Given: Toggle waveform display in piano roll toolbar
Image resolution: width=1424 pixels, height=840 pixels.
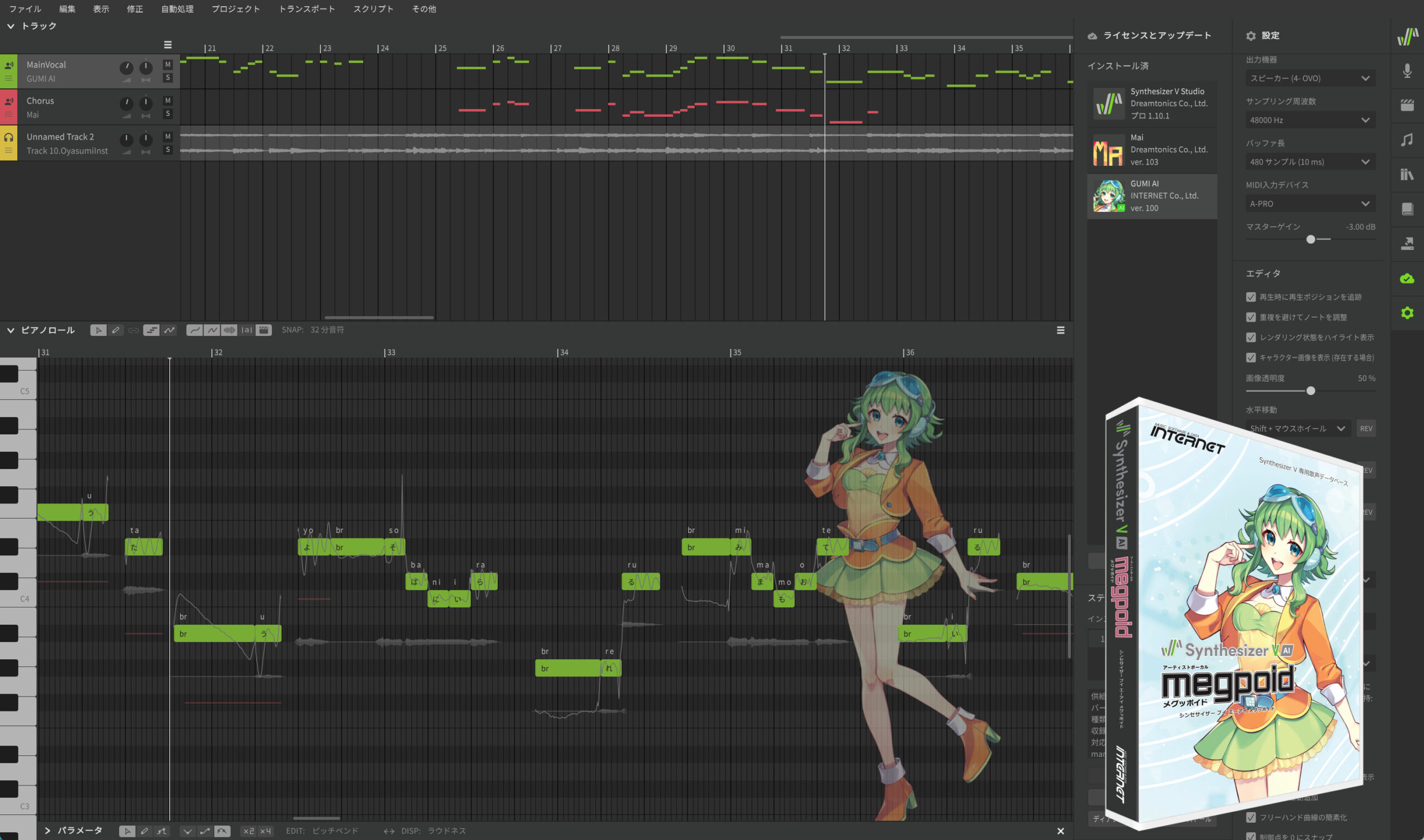Looking at the screenshot, I should (x=229, y=330).
